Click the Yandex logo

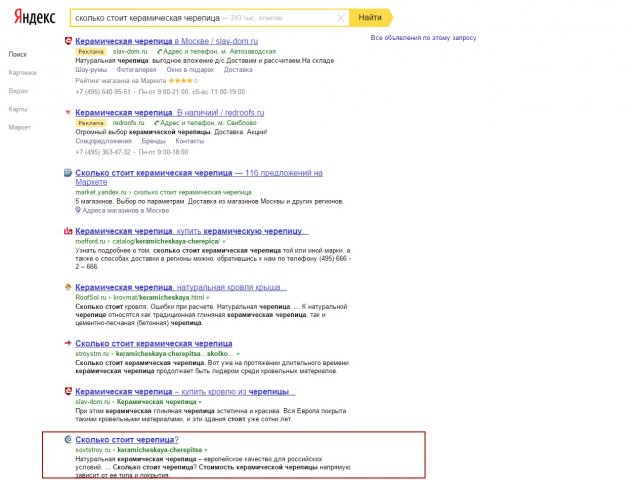pyautogui.click(x=35, y=18)
